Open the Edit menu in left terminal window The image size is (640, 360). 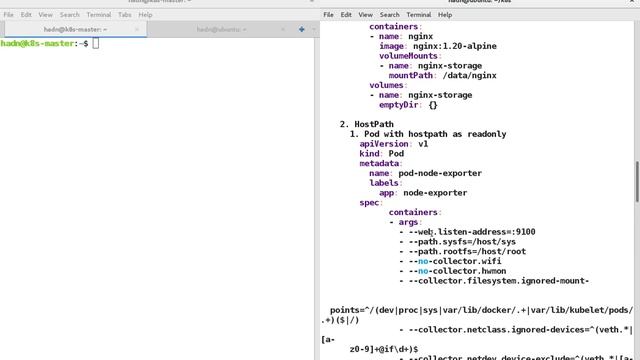click(26, 15)
